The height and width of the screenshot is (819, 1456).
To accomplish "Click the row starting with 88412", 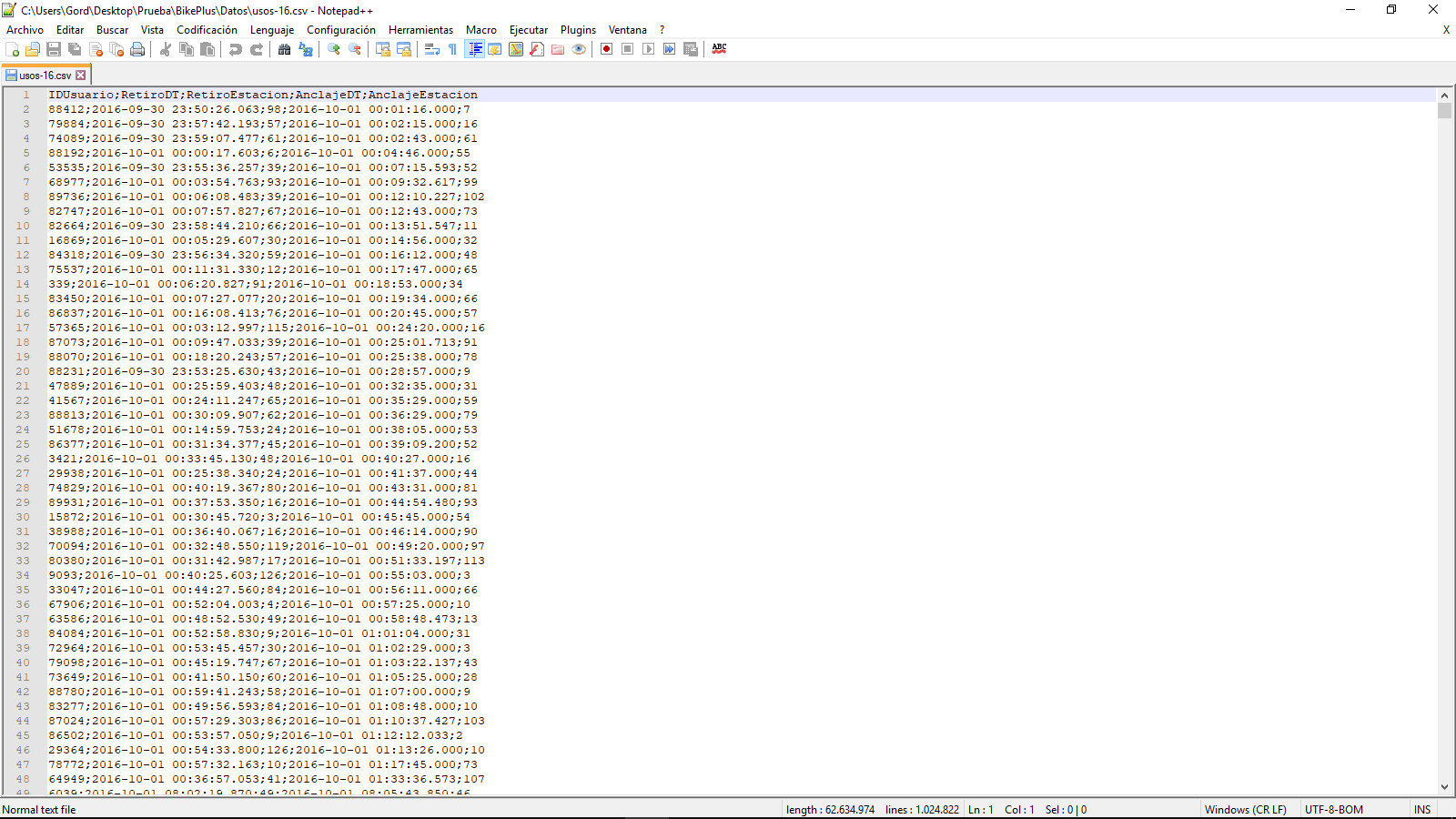I will click(259, 109).
